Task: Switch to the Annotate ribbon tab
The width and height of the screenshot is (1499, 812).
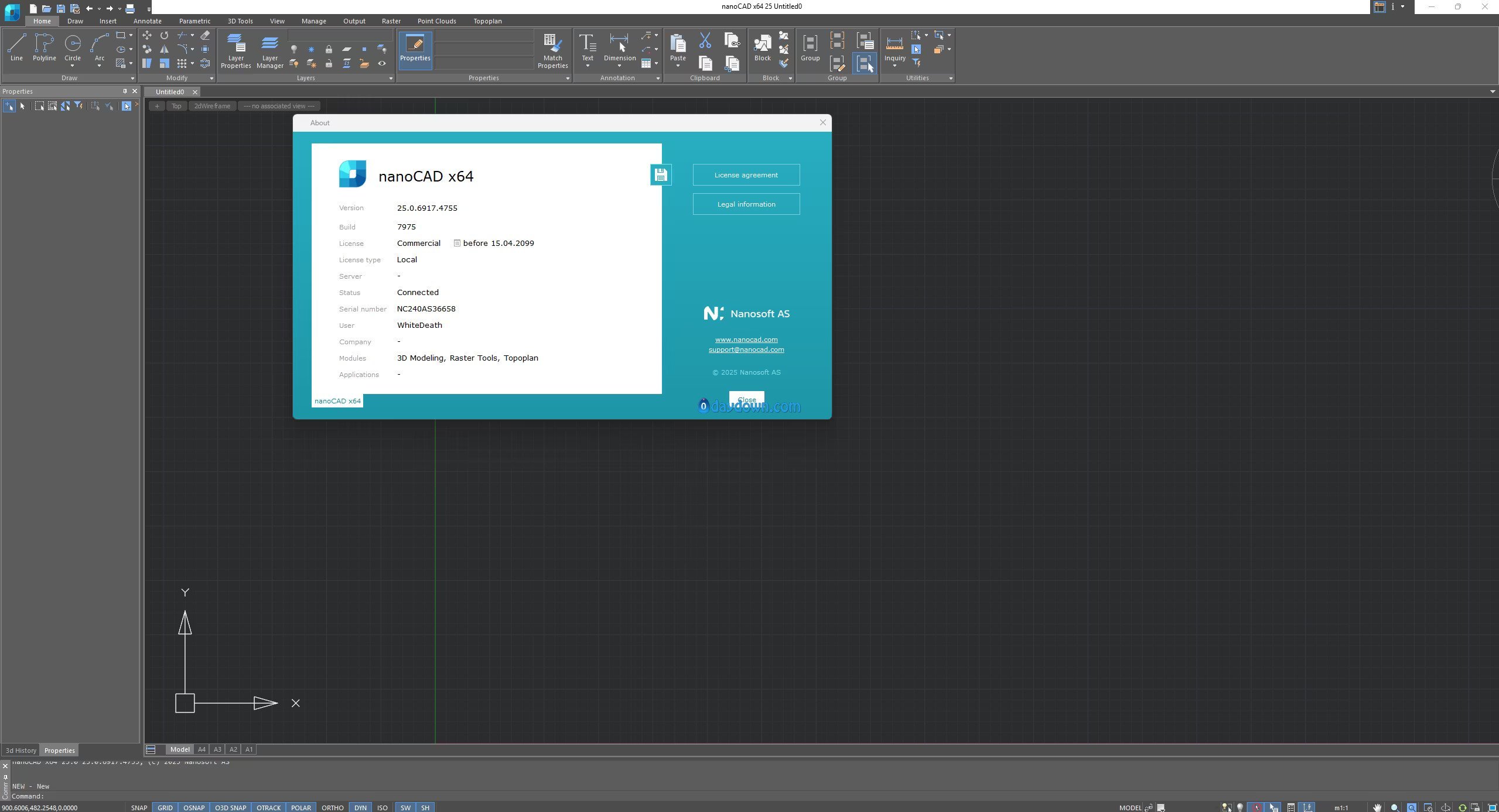Action: pos(147,21)
